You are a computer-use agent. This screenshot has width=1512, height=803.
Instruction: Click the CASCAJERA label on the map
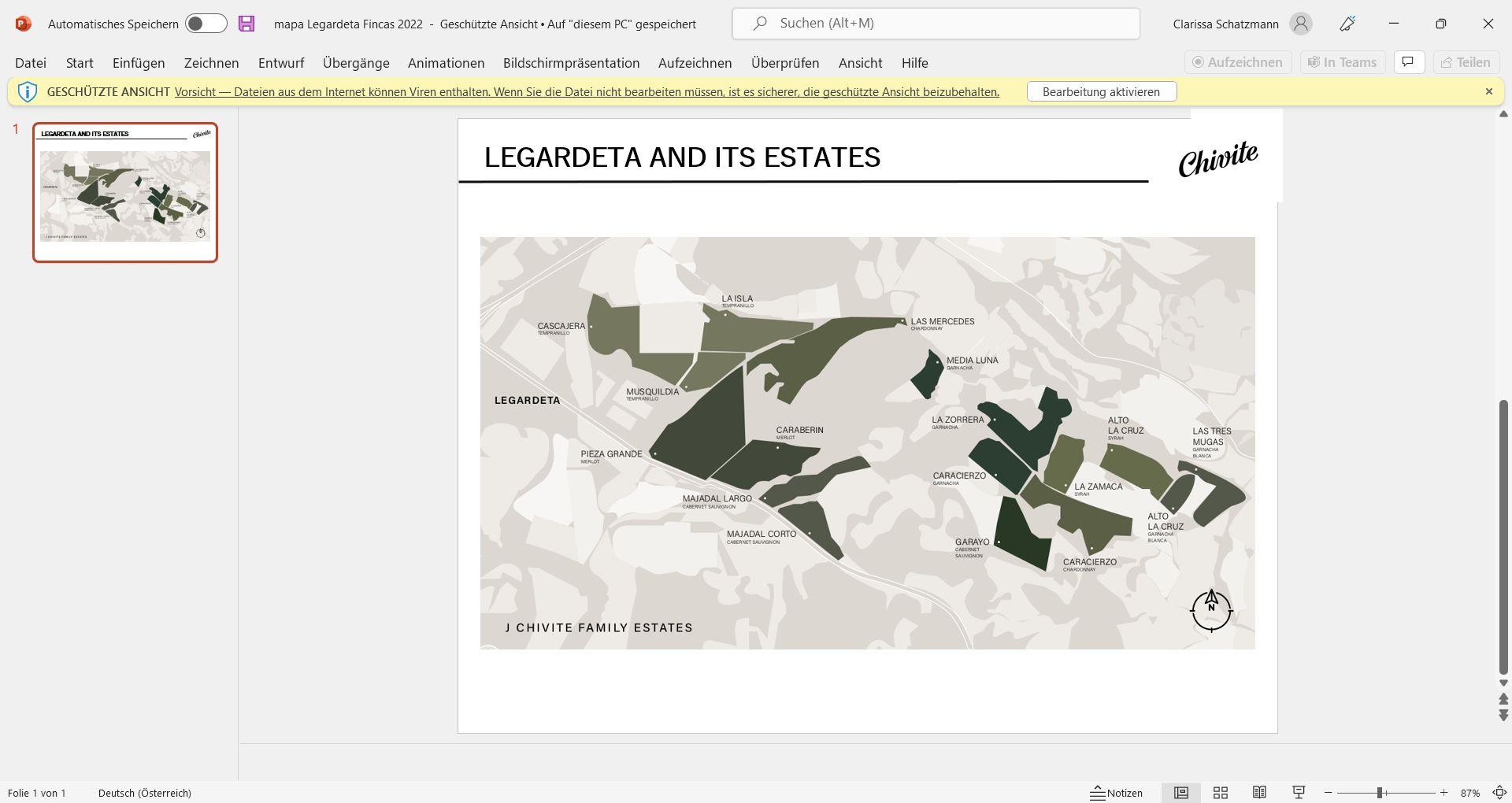pos(561,326)
